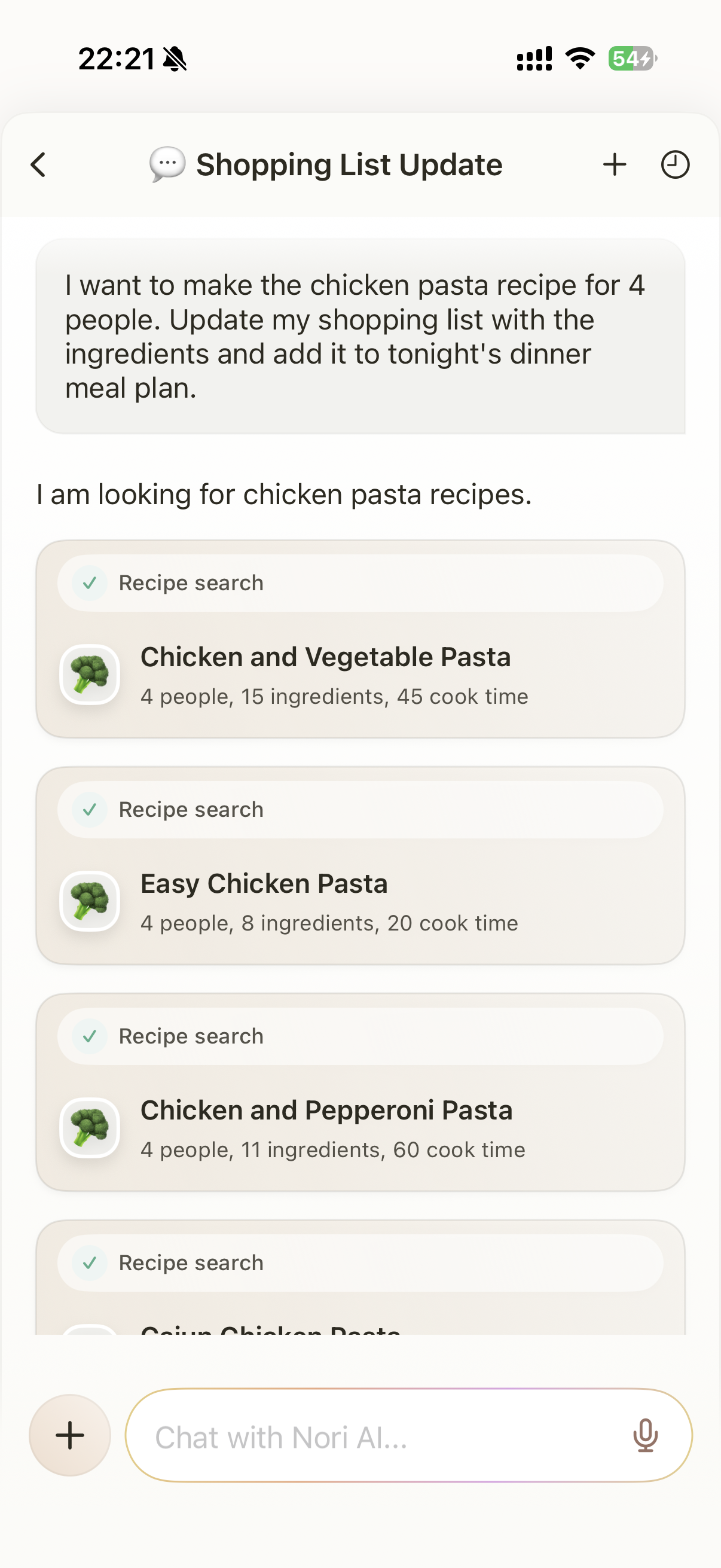
Task: Click the checkmark on third Recipe search
Action: pyautogui.click(x=90, y=1036)
